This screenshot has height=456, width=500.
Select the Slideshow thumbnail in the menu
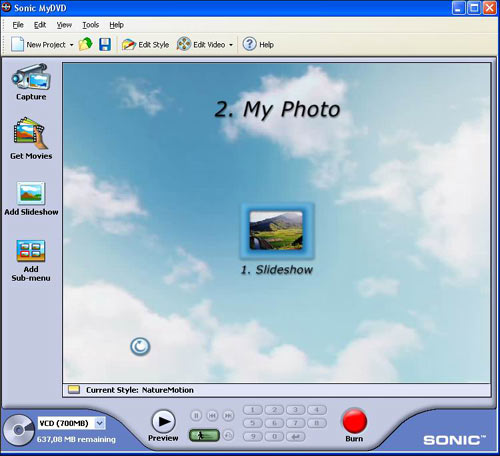[277, 230]
